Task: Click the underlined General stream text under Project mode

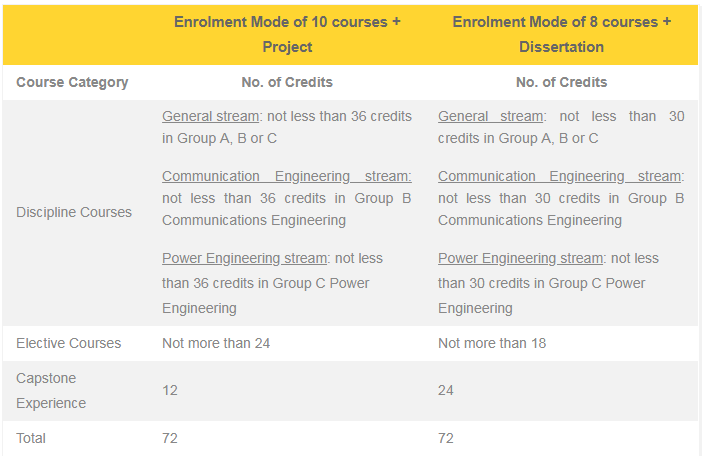Action: [210, 116]
